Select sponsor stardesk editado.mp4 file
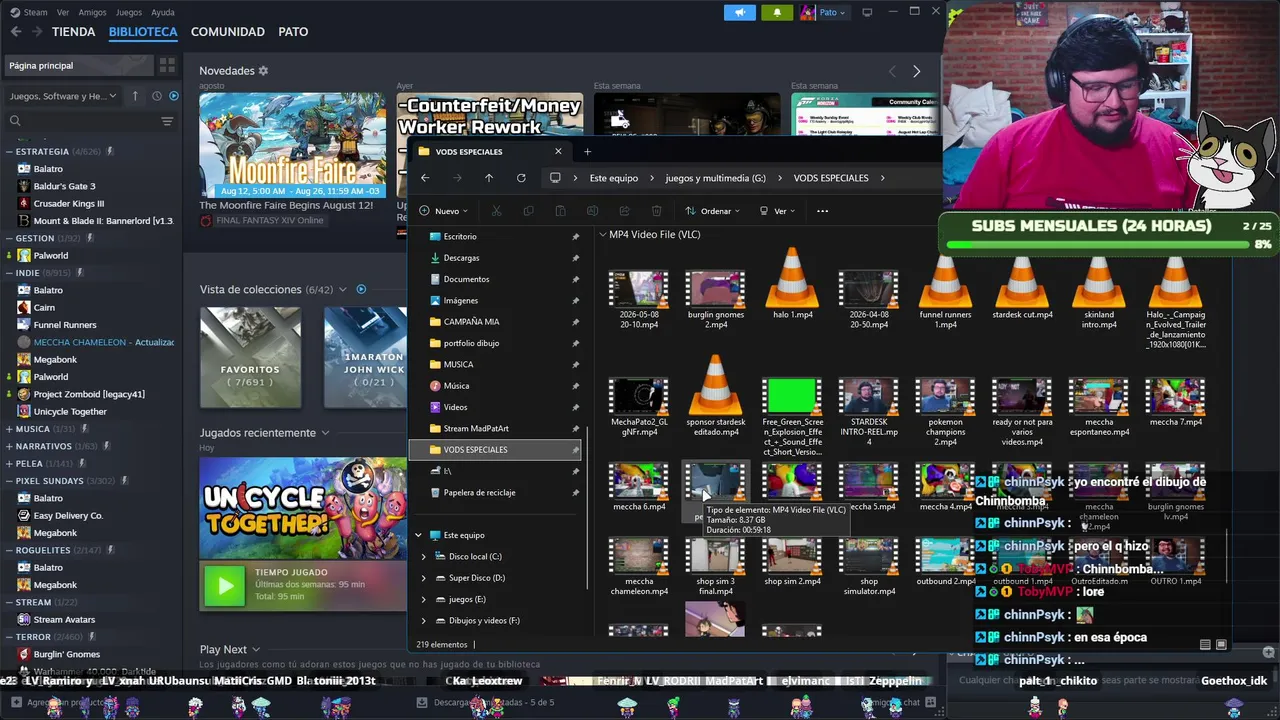The height and width of the screenshot is (720, 1280). pos(715,395)
